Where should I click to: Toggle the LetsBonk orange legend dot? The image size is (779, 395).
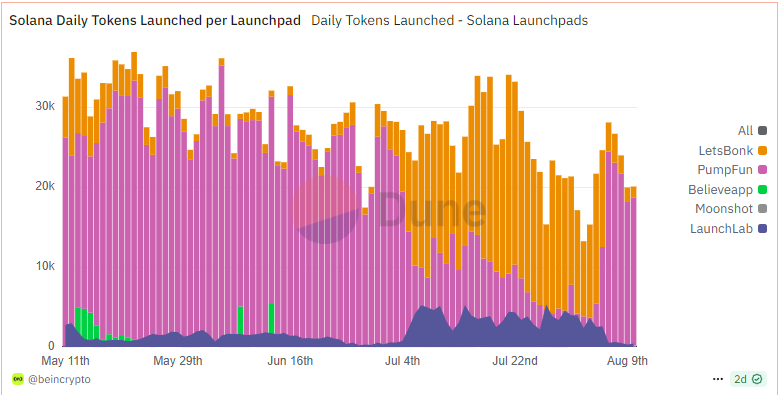pyautogui.click(x=763, y=151)
